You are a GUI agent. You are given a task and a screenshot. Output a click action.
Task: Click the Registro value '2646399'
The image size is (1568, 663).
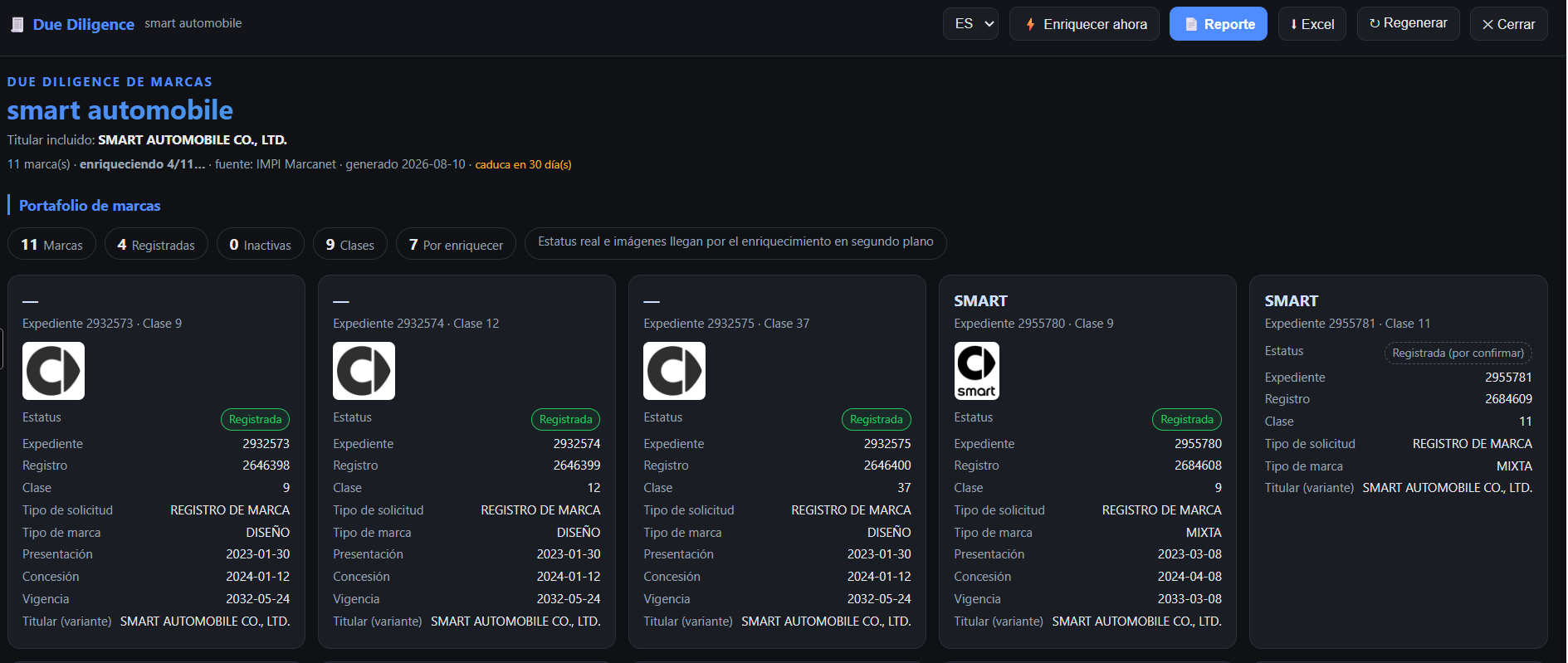(577, 466)
